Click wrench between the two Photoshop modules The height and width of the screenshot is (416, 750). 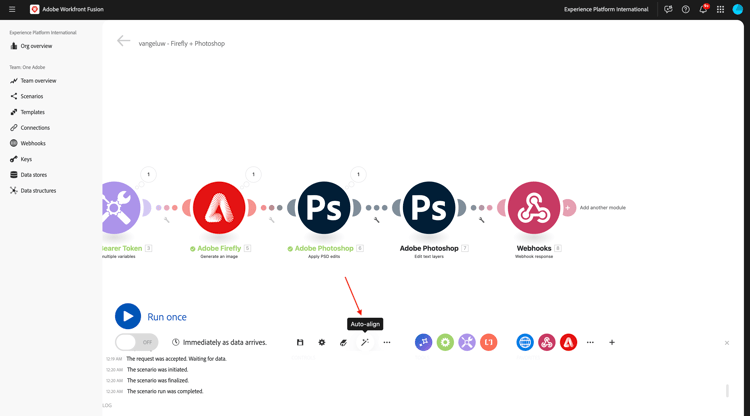pyautogui.click(x=376, y=220)
